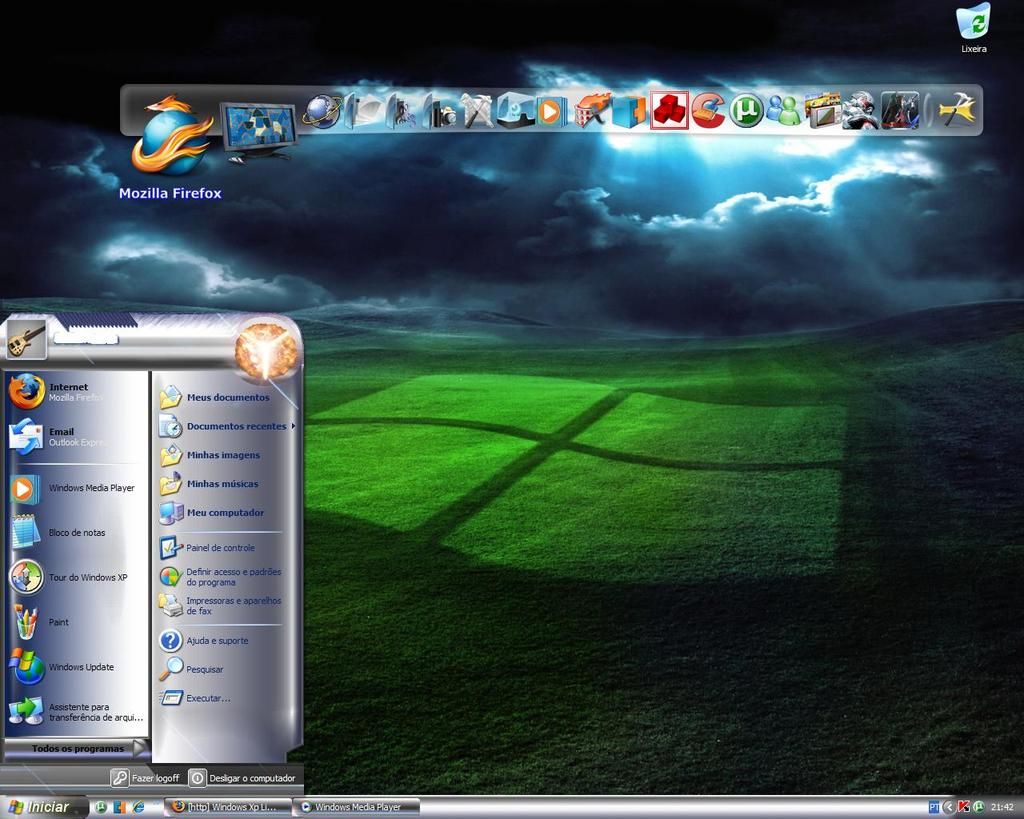Image resolution: width=1024 pixels, height=819 pixels.
Task: Open the monitor icon in the dock
Action: 258,131
